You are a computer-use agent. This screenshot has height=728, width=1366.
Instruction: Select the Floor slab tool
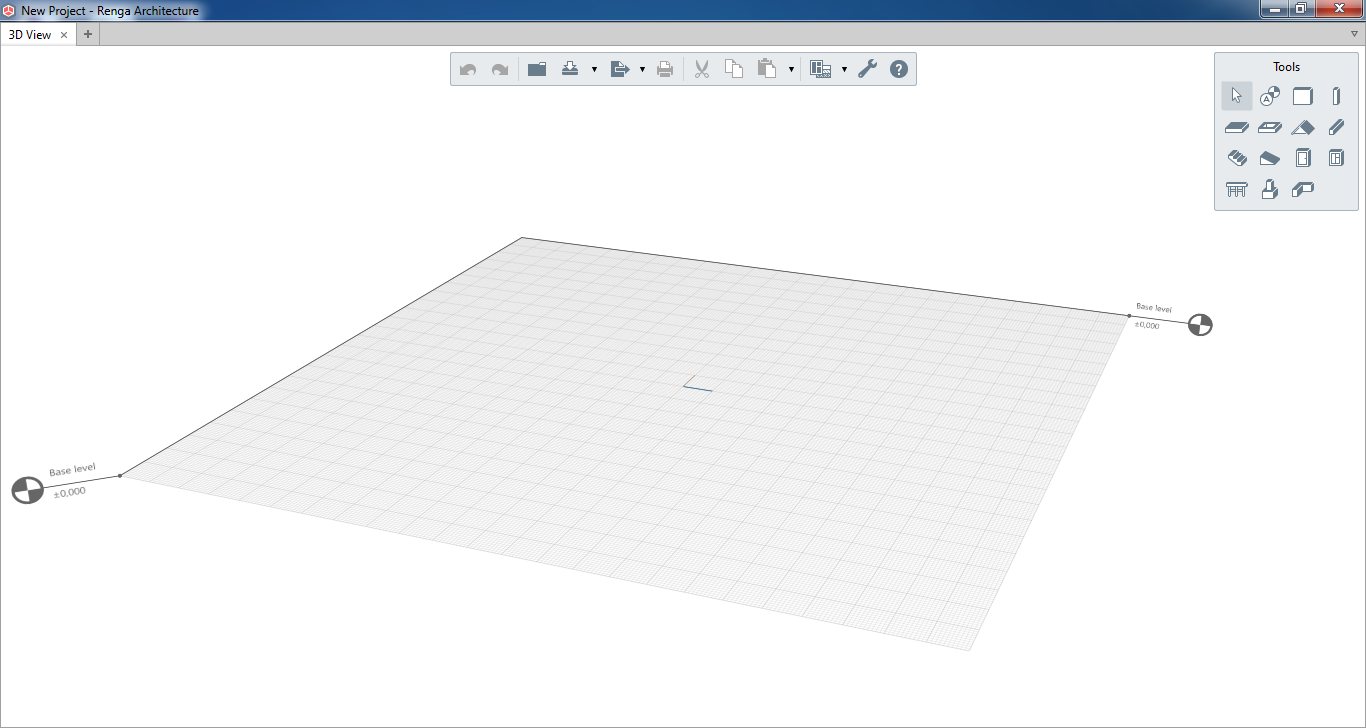pos(1237,127)
